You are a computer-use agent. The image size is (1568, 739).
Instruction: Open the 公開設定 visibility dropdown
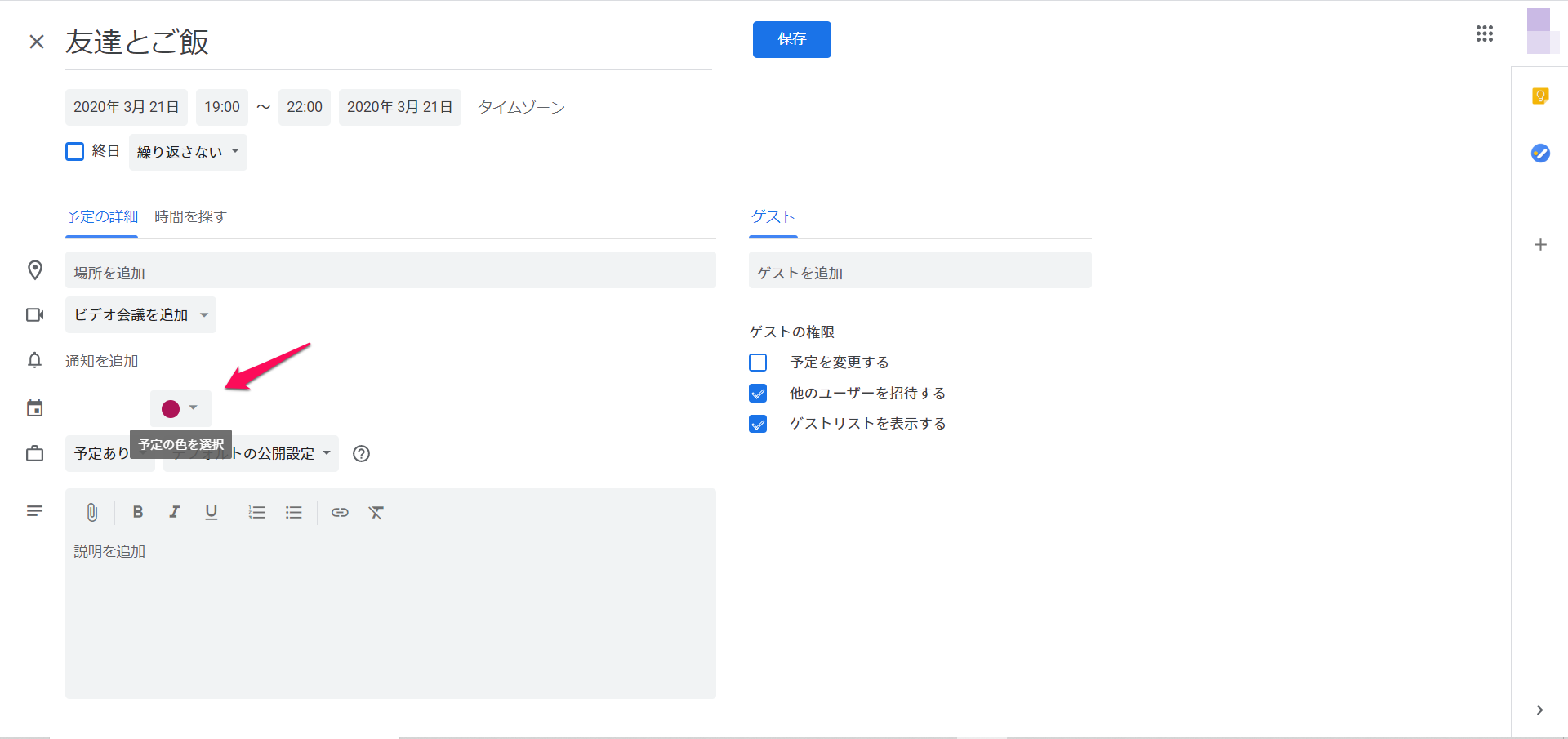pos(252,453)
